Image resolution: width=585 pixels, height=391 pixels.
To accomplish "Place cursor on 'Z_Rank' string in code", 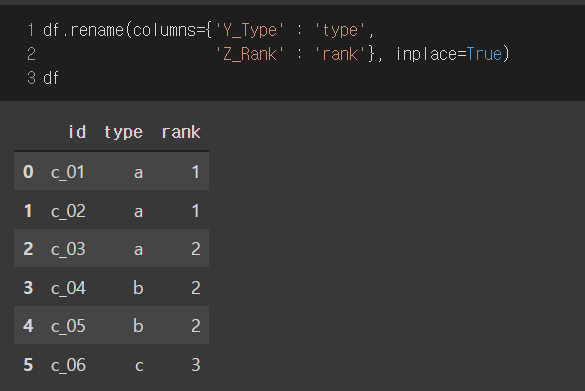I will (250, 54).
